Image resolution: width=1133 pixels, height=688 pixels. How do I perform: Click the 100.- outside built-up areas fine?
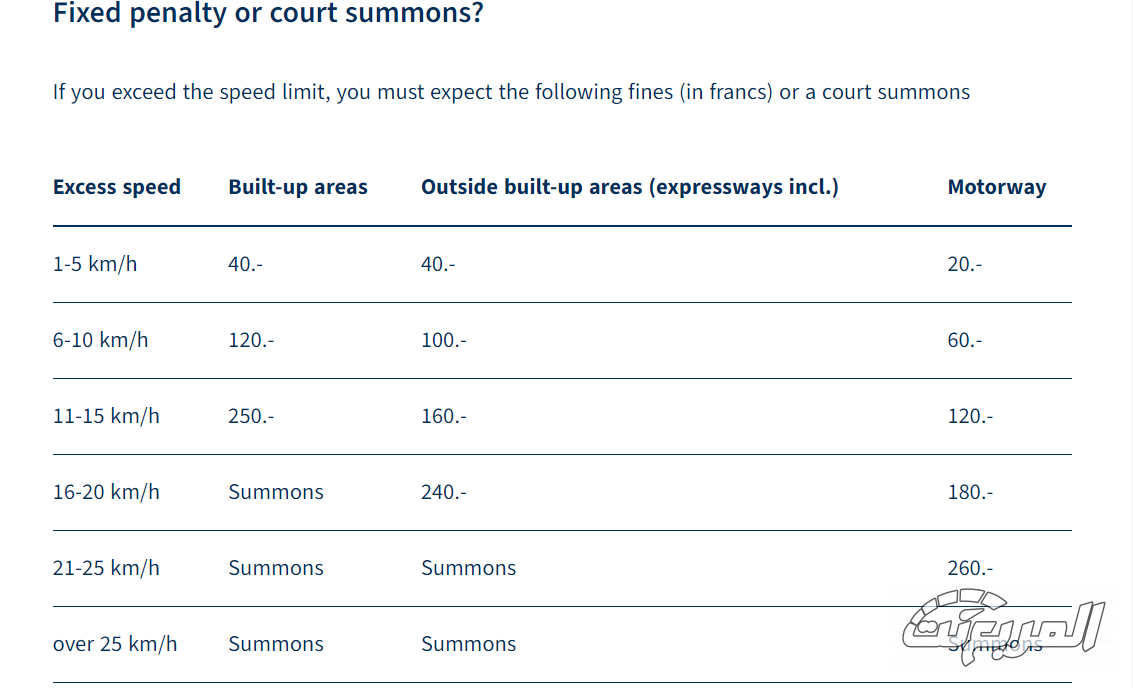pos(443,340)
